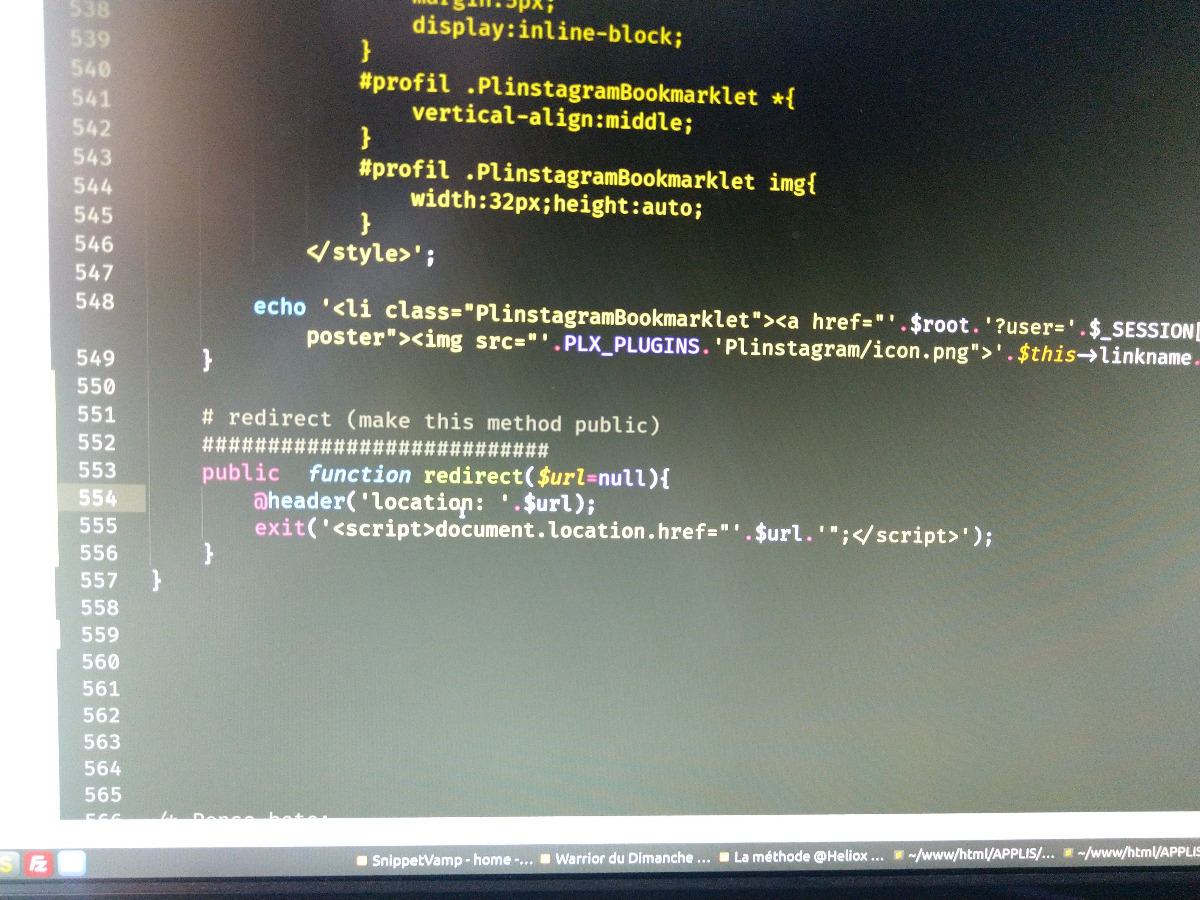This screenshot has width=1200, height=900.
Task: Click the #profil .PlinstagramBookmarklet *{ selector
Action: [577, 91]
